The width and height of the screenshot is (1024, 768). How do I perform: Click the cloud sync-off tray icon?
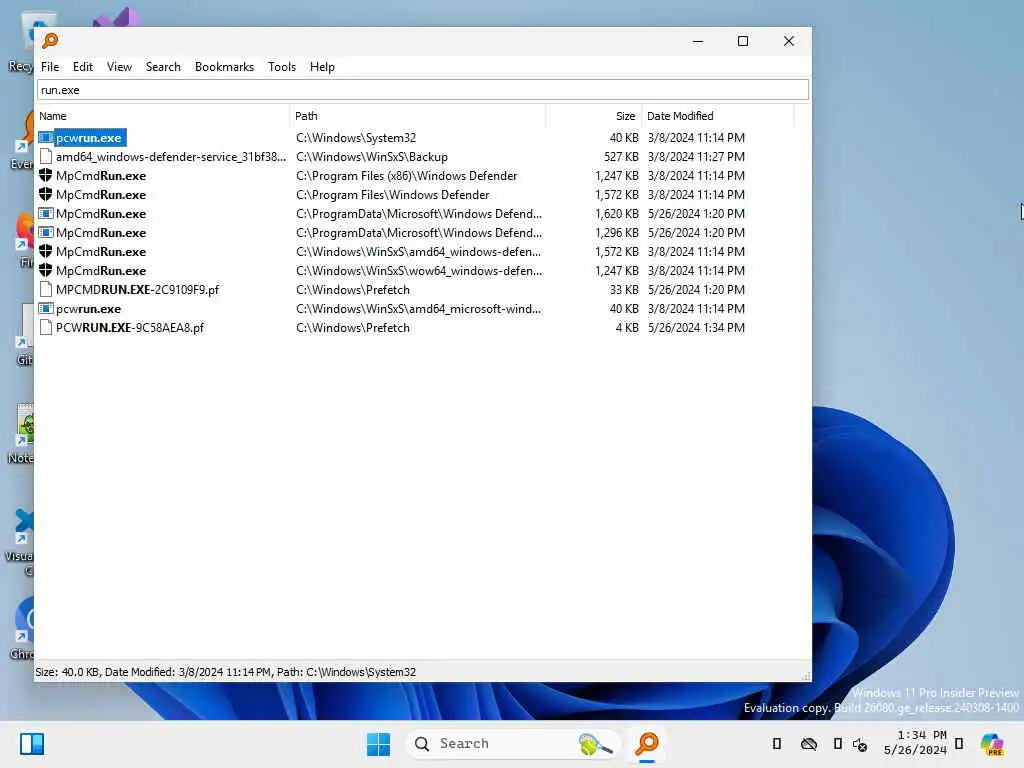tap(808, 744)
